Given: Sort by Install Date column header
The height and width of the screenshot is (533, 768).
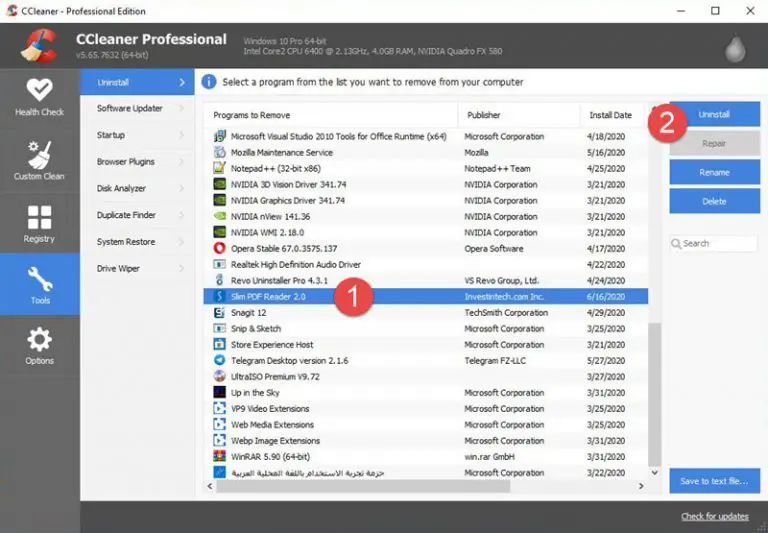Looking at the screenshot, I should (612, 115).
